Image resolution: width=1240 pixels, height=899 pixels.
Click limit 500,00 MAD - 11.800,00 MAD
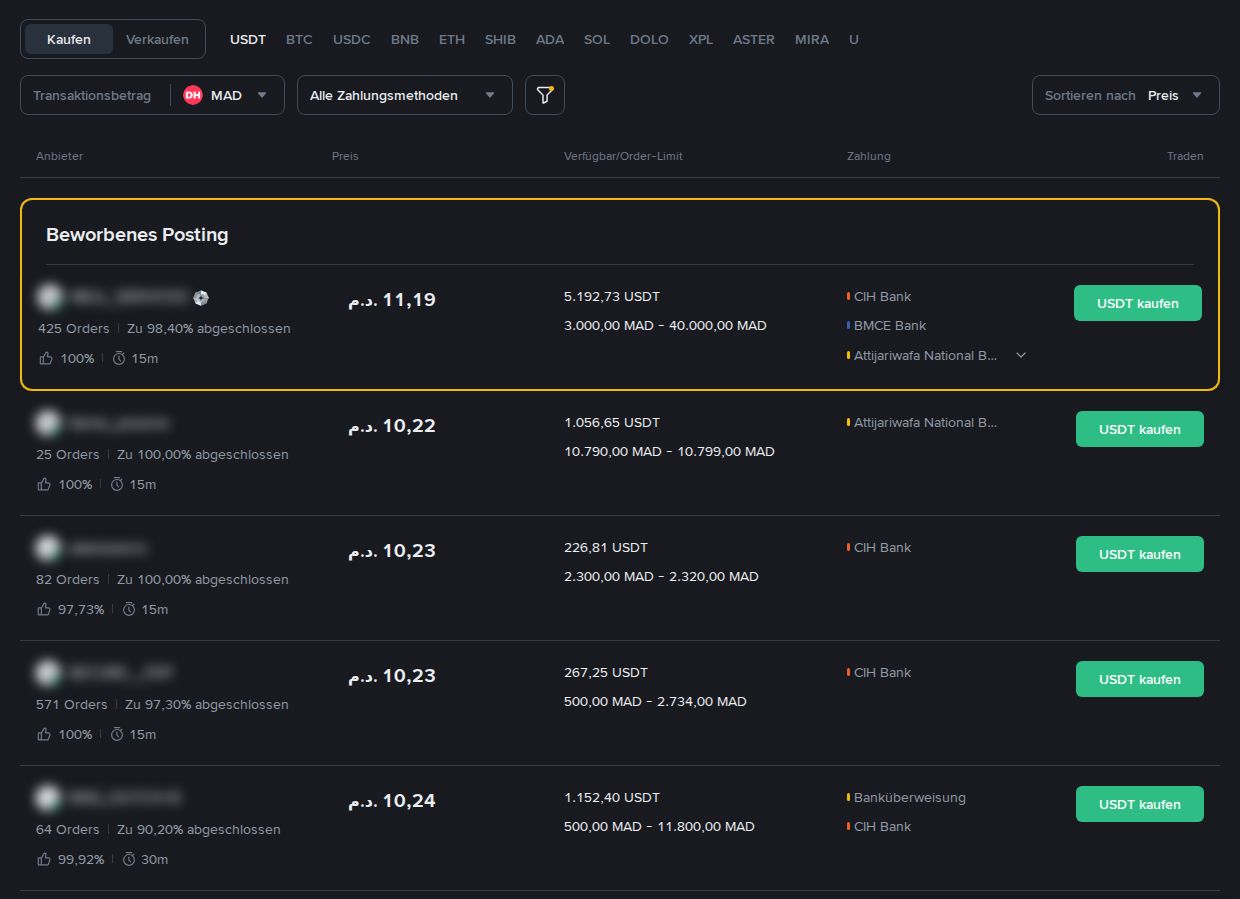[659, 827]
